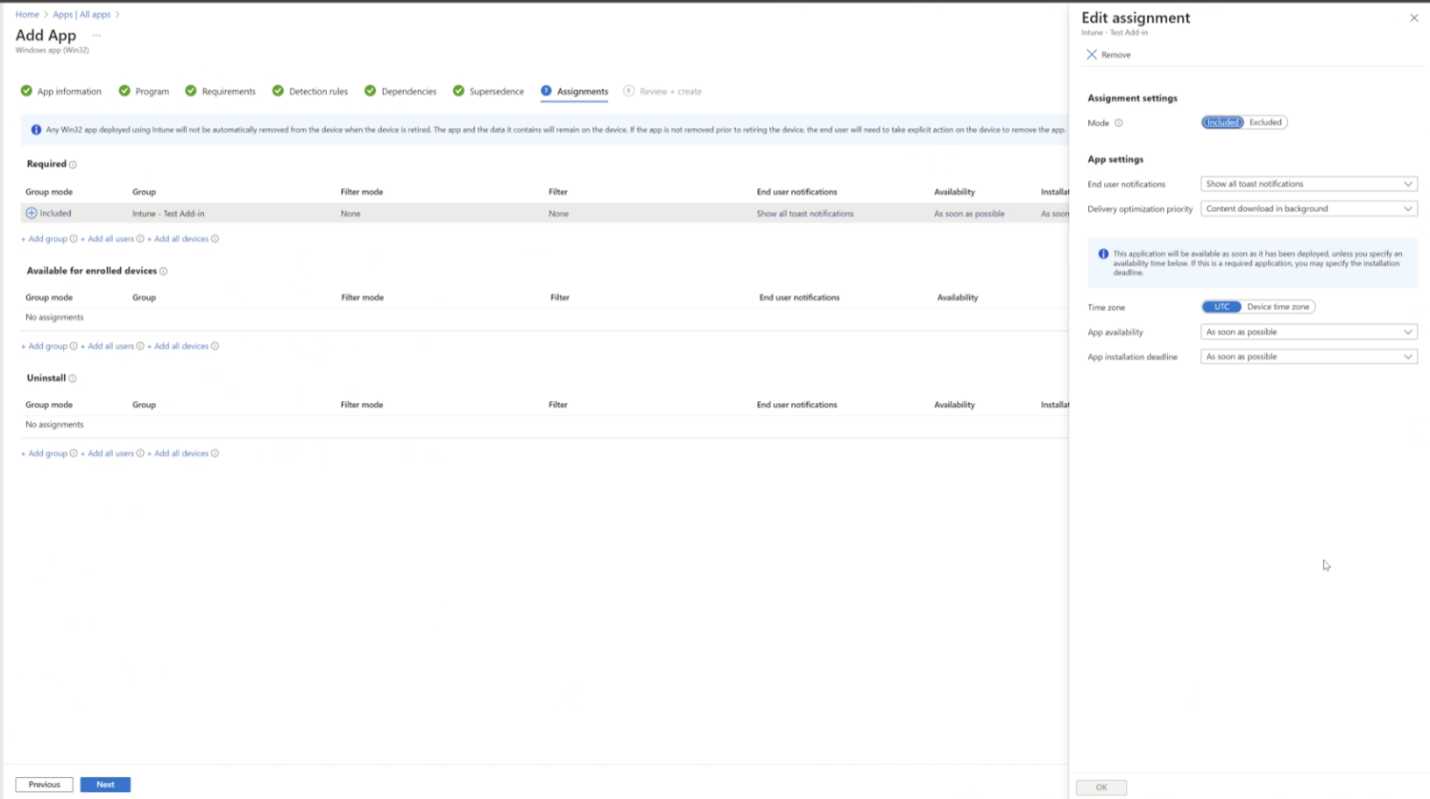Select UTC time zone option
This screenshot has width=1430, height=799.
click(1221, 307)
